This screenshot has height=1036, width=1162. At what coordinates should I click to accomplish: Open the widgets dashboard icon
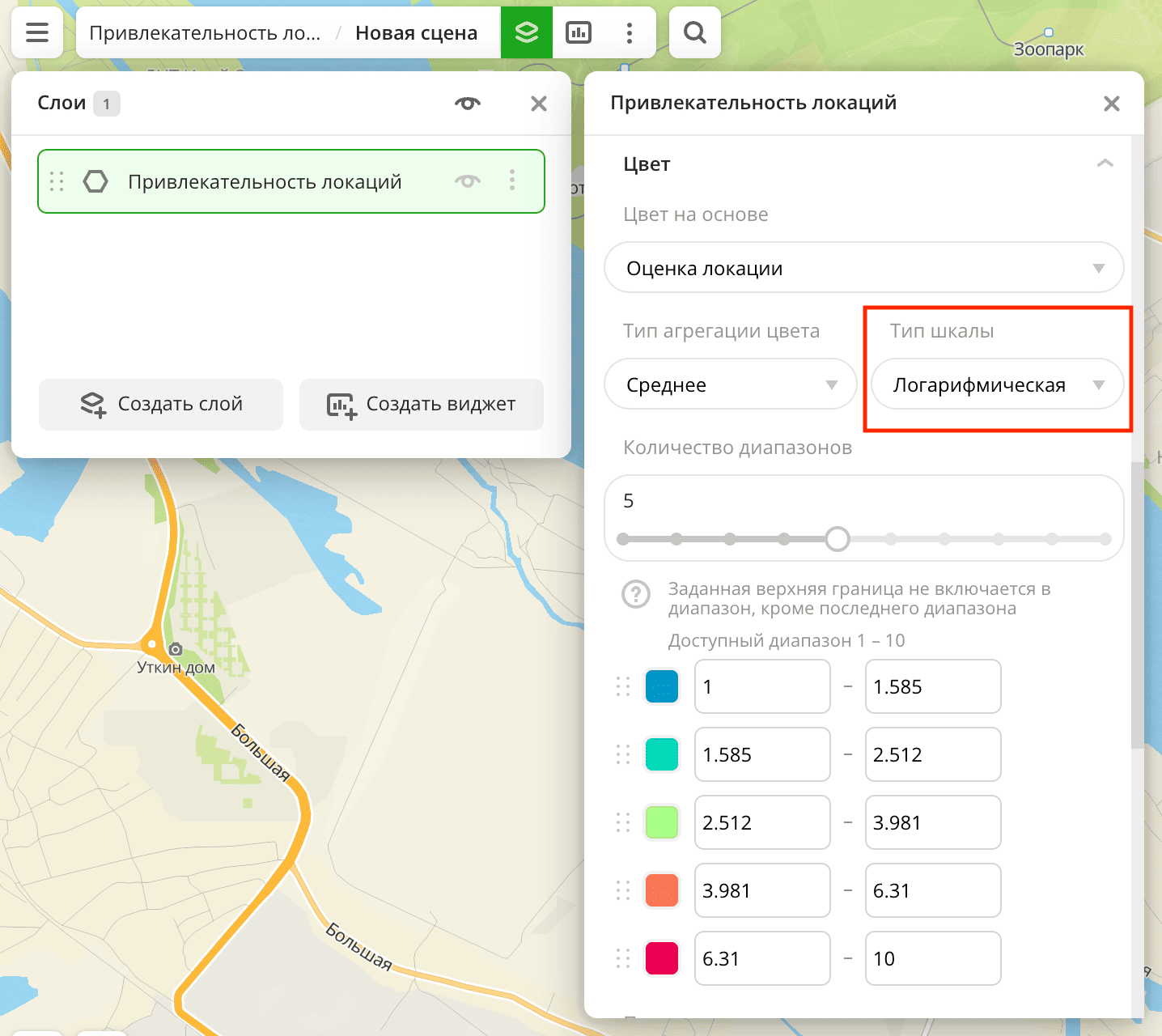point(578,32)
